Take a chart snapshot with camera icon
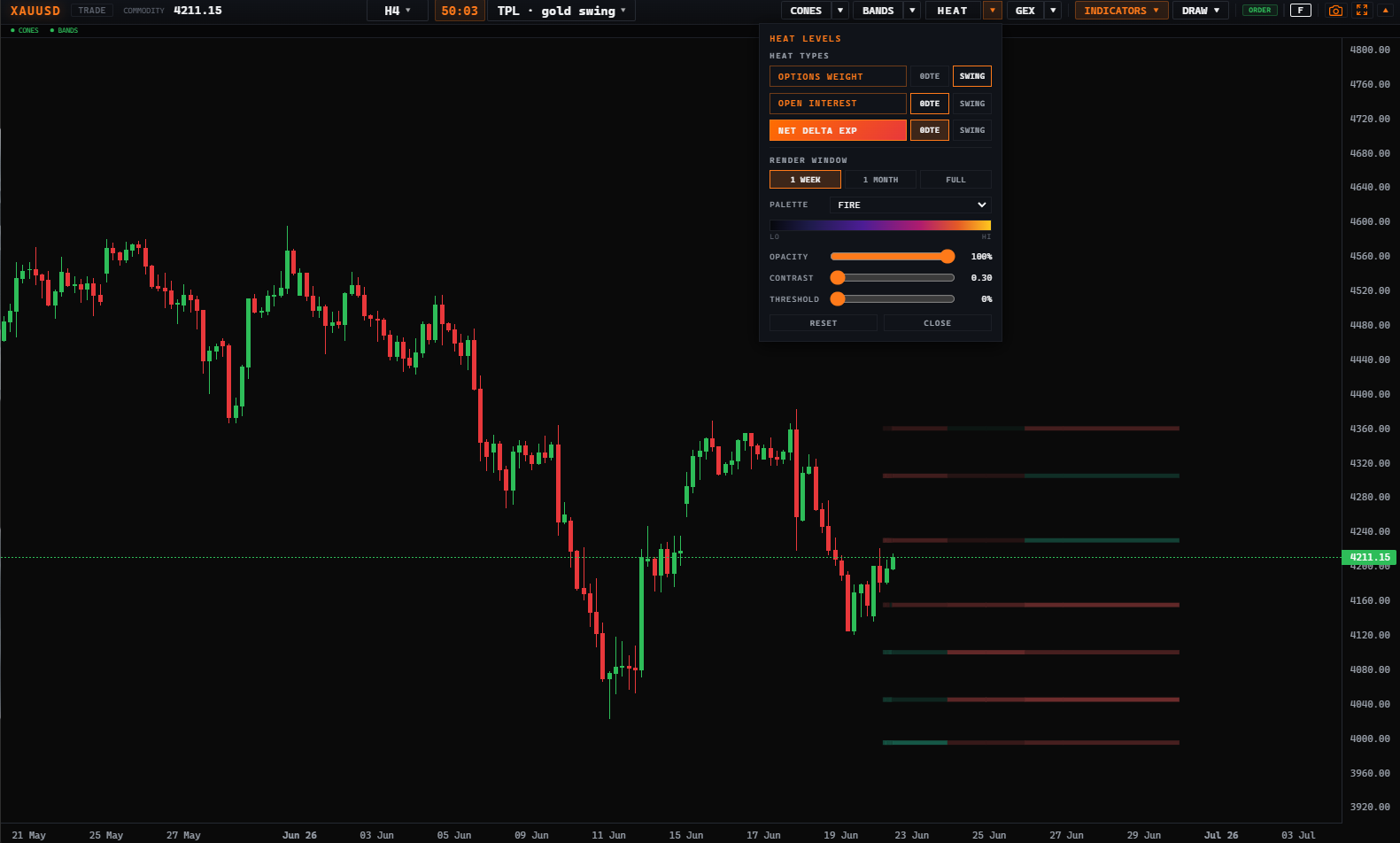The height and width of the screenshot is (843, 1400). click(x=1335, y=11)
